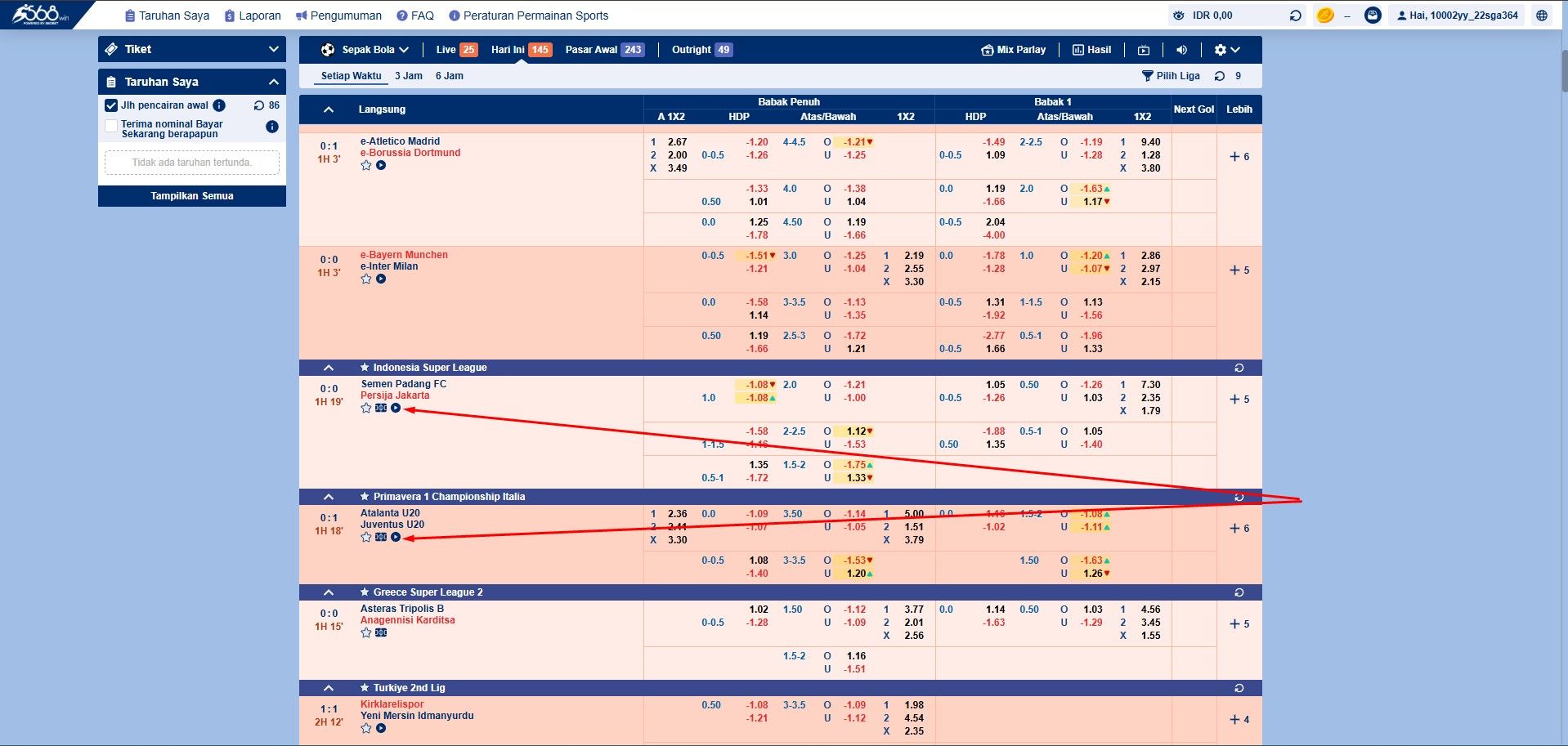
Task: Favorite the Kirklarelispor match
Action: [x=366, y=728]
